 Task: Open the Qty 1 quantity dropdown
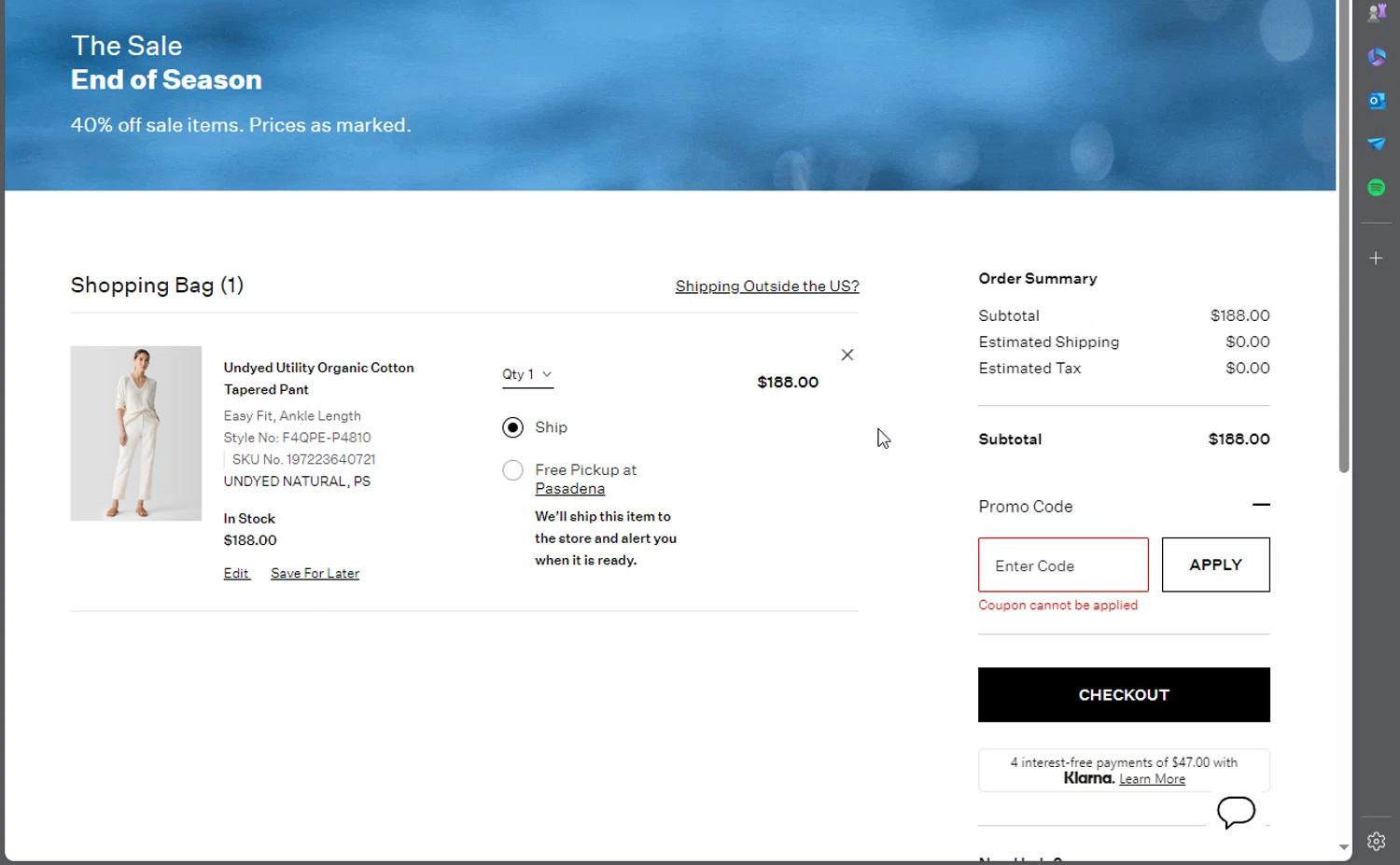pos(527,374)
